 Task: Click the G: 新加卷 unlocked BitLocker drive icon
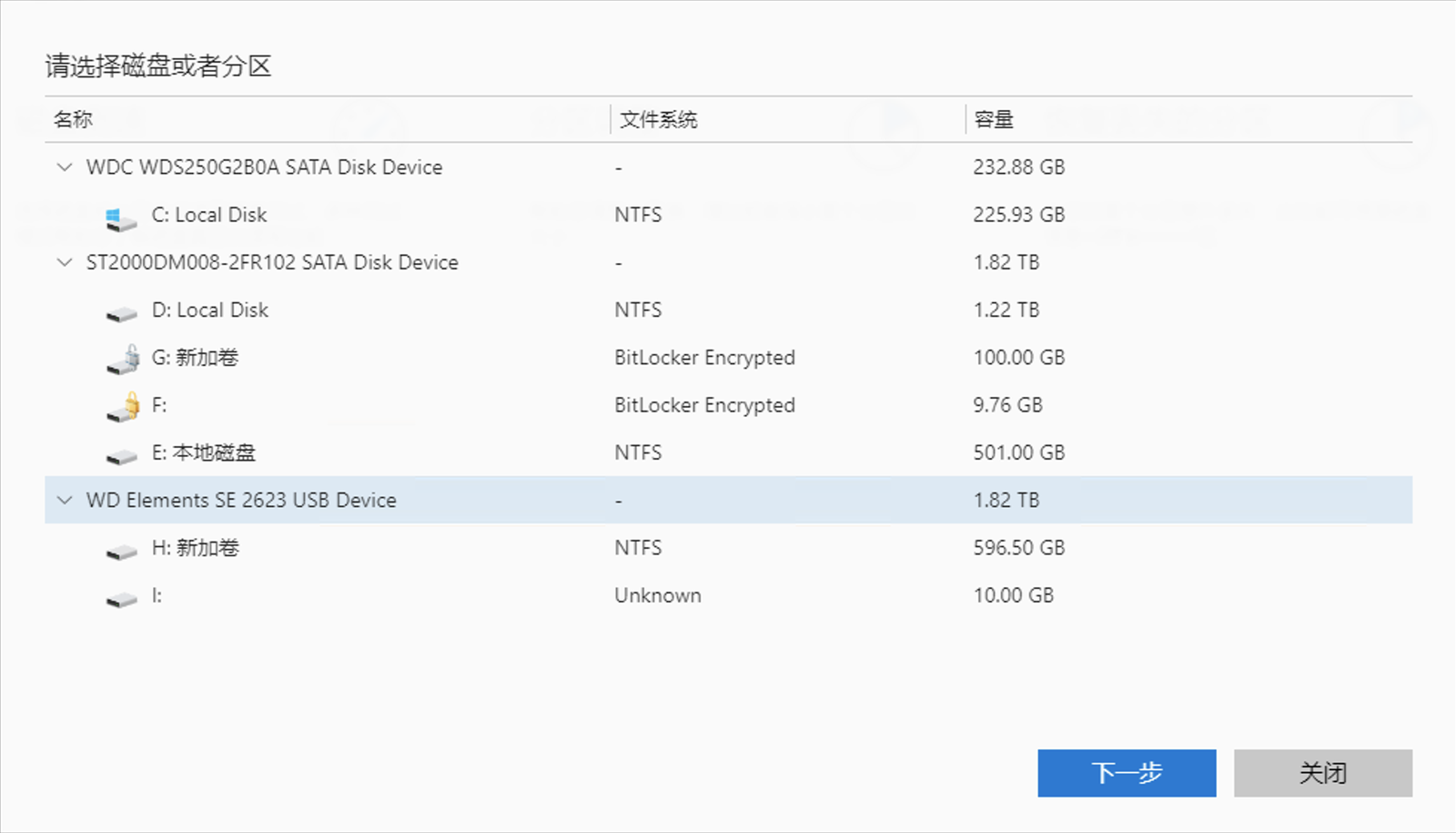click(x=123, y=360)
